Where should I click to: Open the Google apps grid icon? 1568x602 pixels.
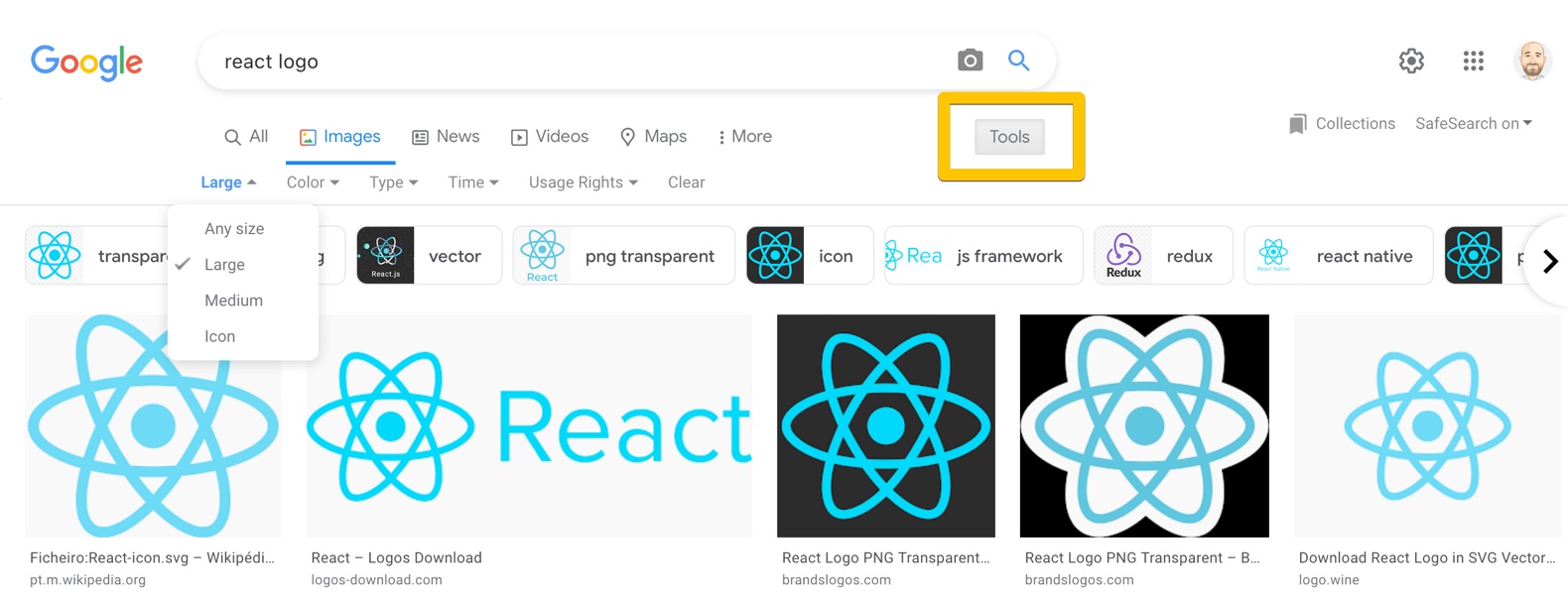(1473, 61)
